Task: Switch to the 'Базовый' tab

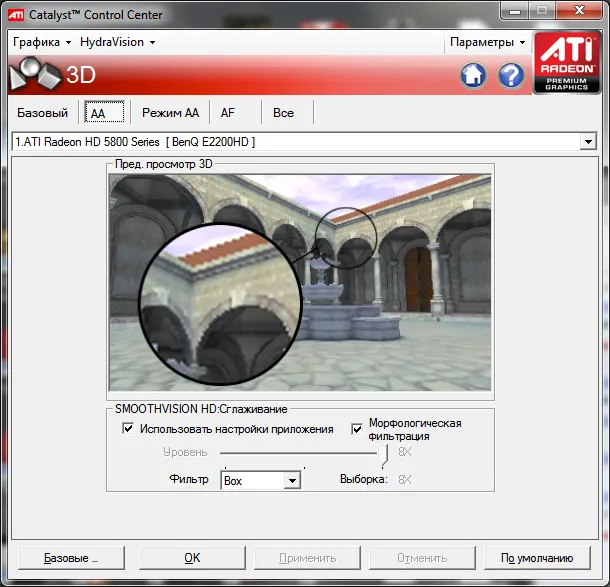Action: pos(42,113)
